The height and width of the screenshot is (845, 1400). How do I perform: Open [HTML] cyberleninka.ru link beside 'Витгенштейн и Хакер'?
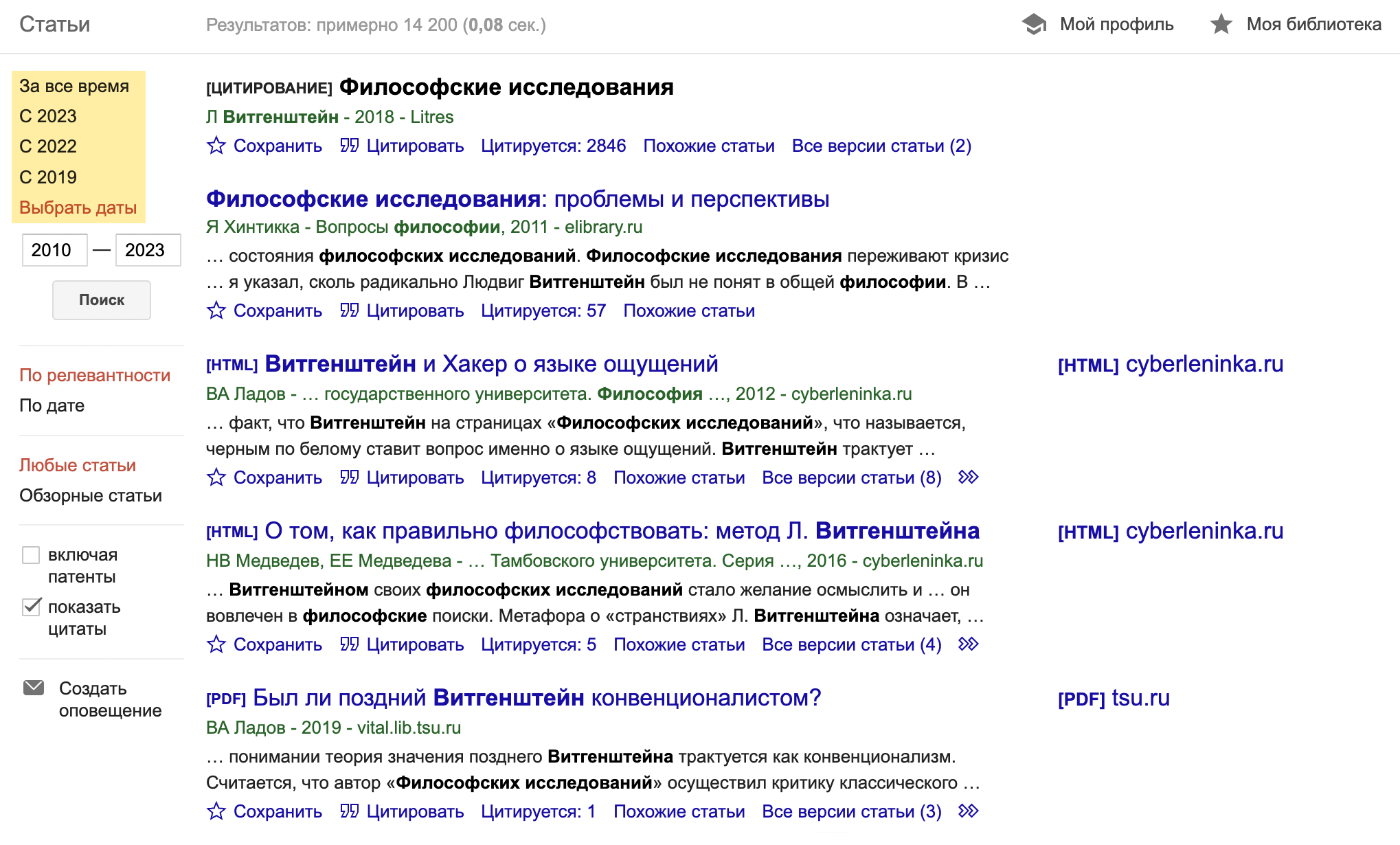1171,364
